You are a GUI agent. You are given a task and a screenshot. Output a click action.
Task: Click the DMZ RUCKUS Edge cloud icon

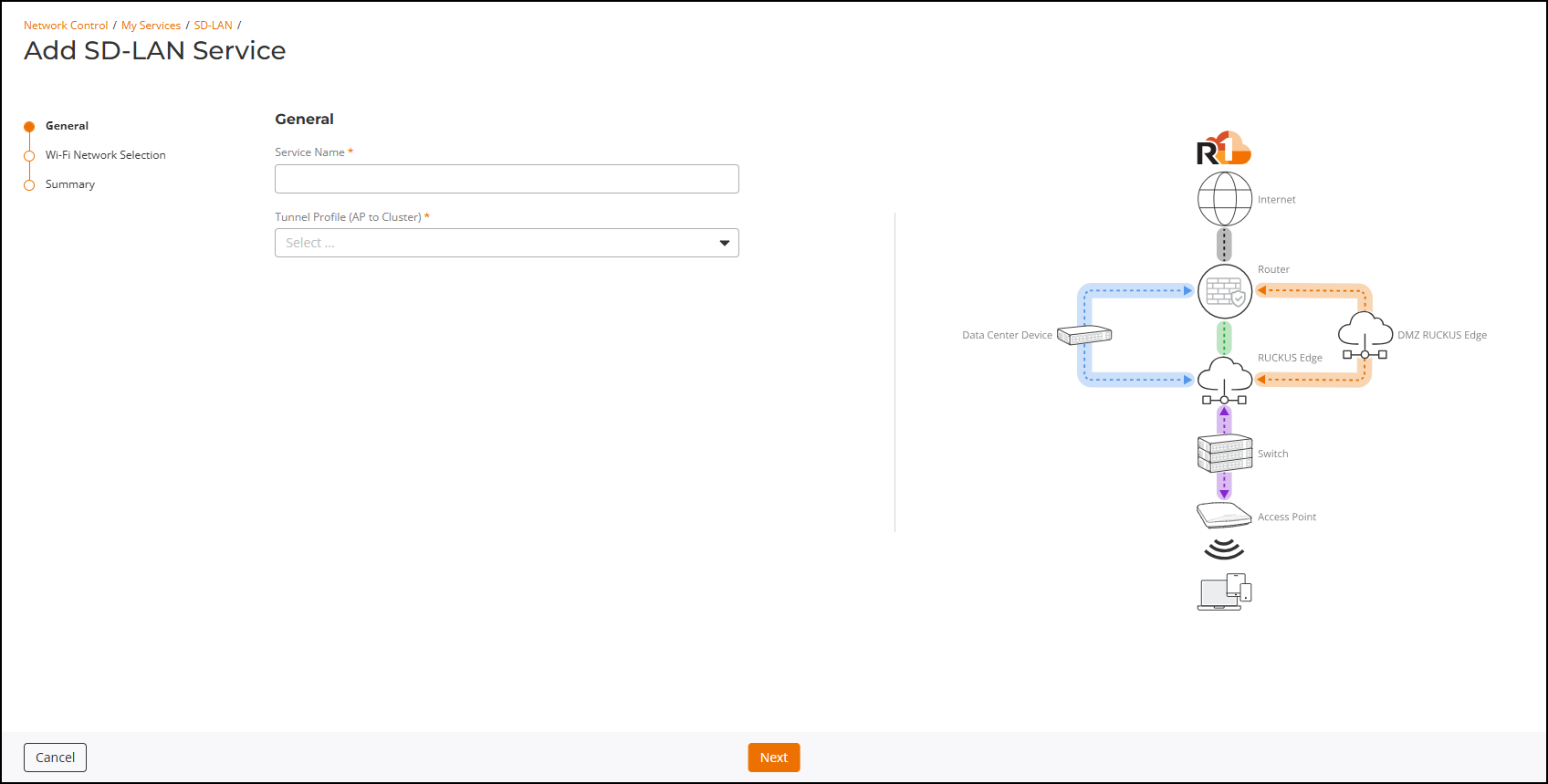coord(1365,336)
